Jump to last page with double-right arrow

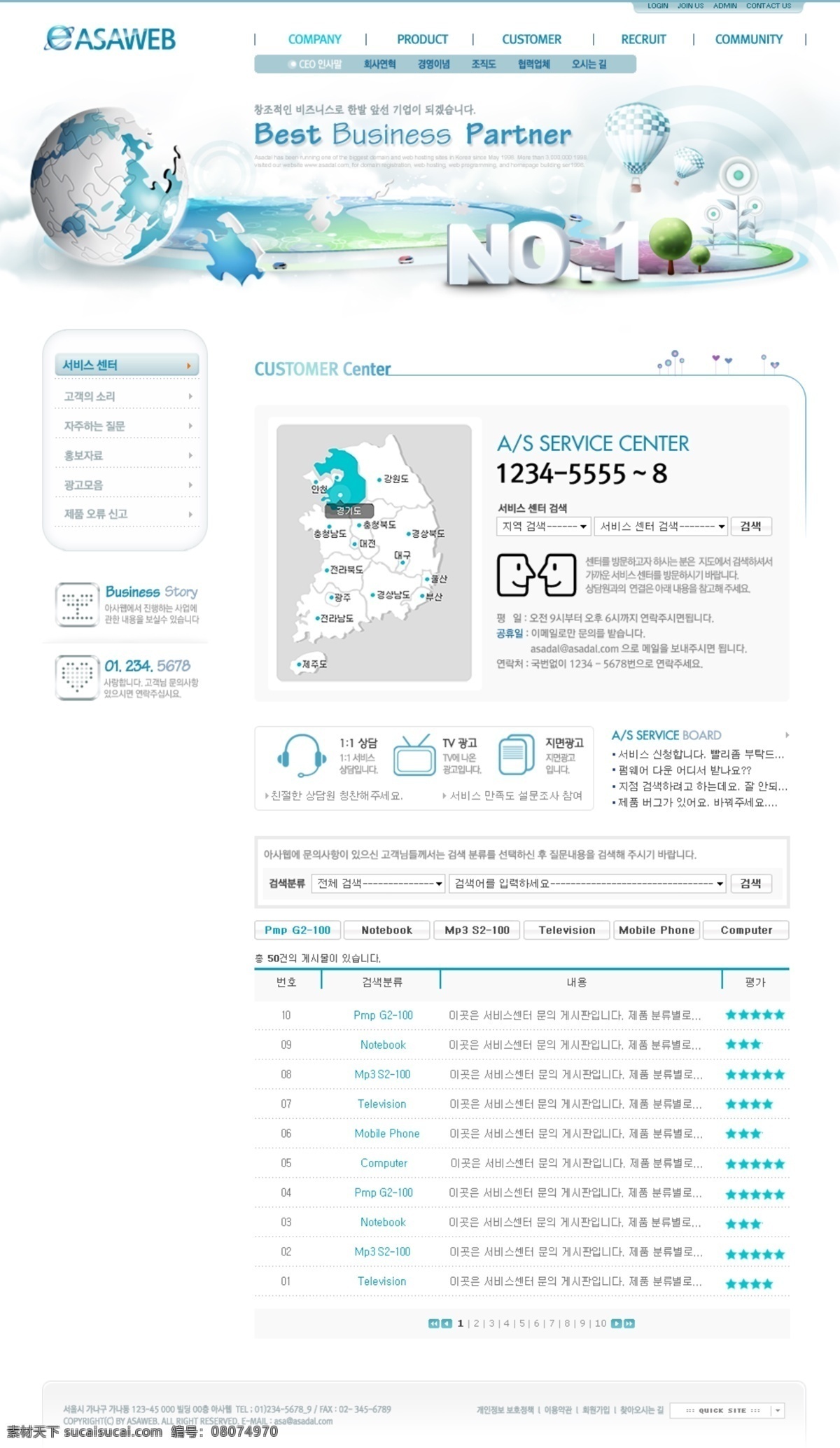[629, 1323]
